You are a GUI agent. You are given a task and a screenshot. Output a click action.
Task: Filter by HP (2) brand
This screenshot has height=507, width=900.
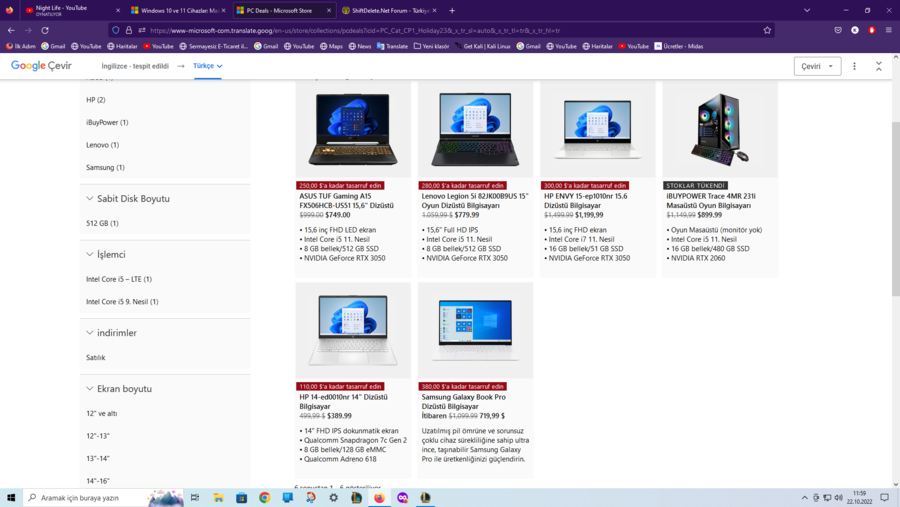(96, 100)
